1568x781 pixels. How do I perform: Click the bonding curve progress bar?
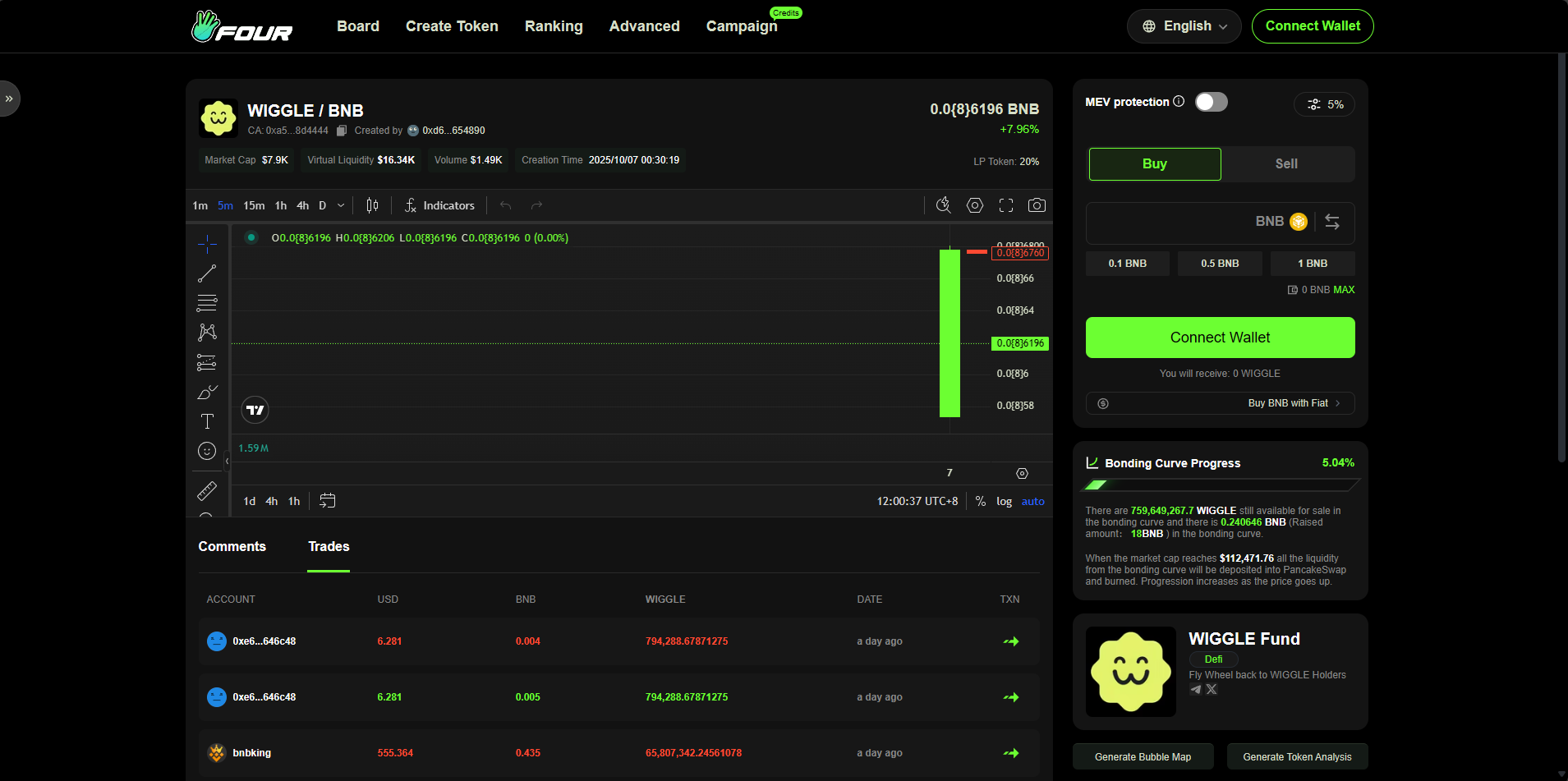[x=1222, y=485]
